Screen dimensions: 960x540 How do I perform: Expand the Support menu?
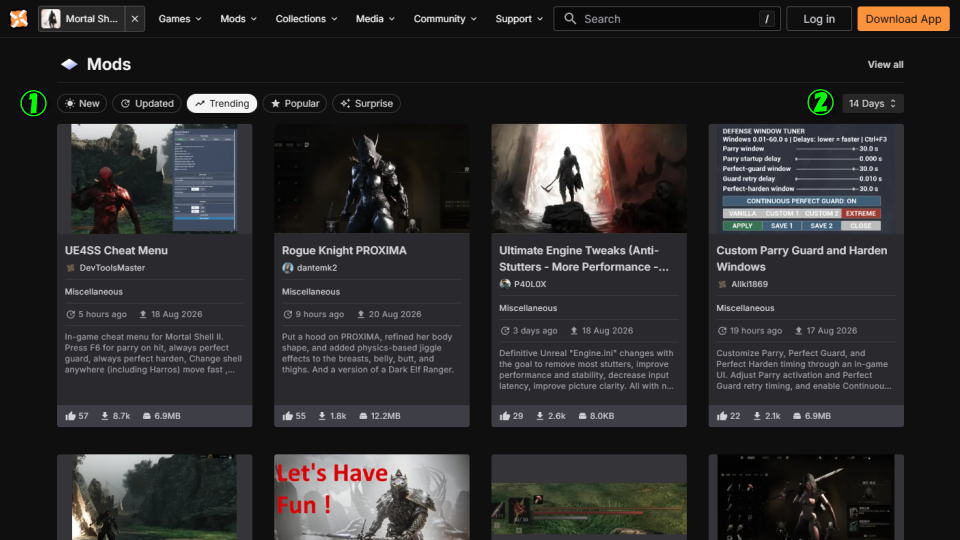click(x=519, y=19)
